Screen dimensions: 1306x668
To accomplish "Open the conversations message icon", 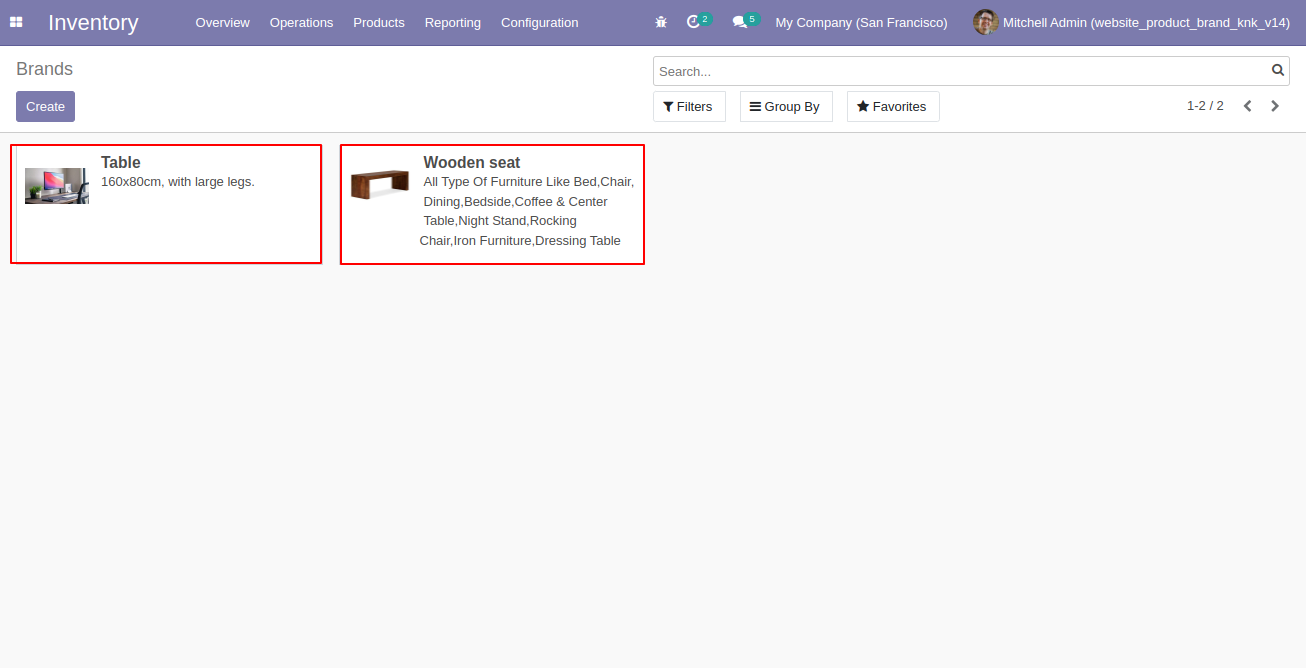I will (740, 22).
